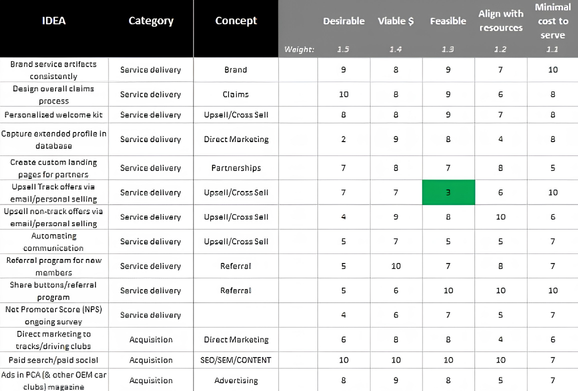Select Service delivery category for Claims row
Screen dimensions: 578x391
pyautogui.click(x=151, y=94)
